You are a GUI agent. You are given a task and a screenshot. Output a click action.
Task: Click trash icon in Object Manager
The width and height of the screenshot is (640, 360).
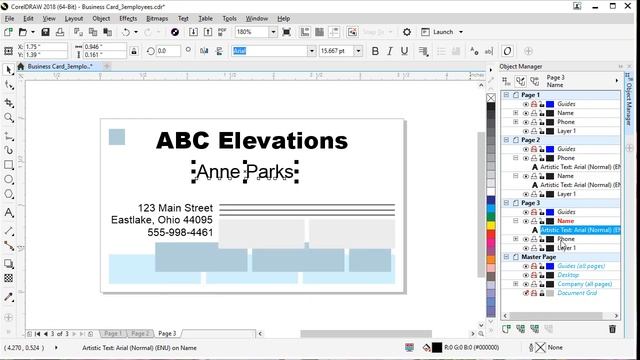(x=612, y=329)
